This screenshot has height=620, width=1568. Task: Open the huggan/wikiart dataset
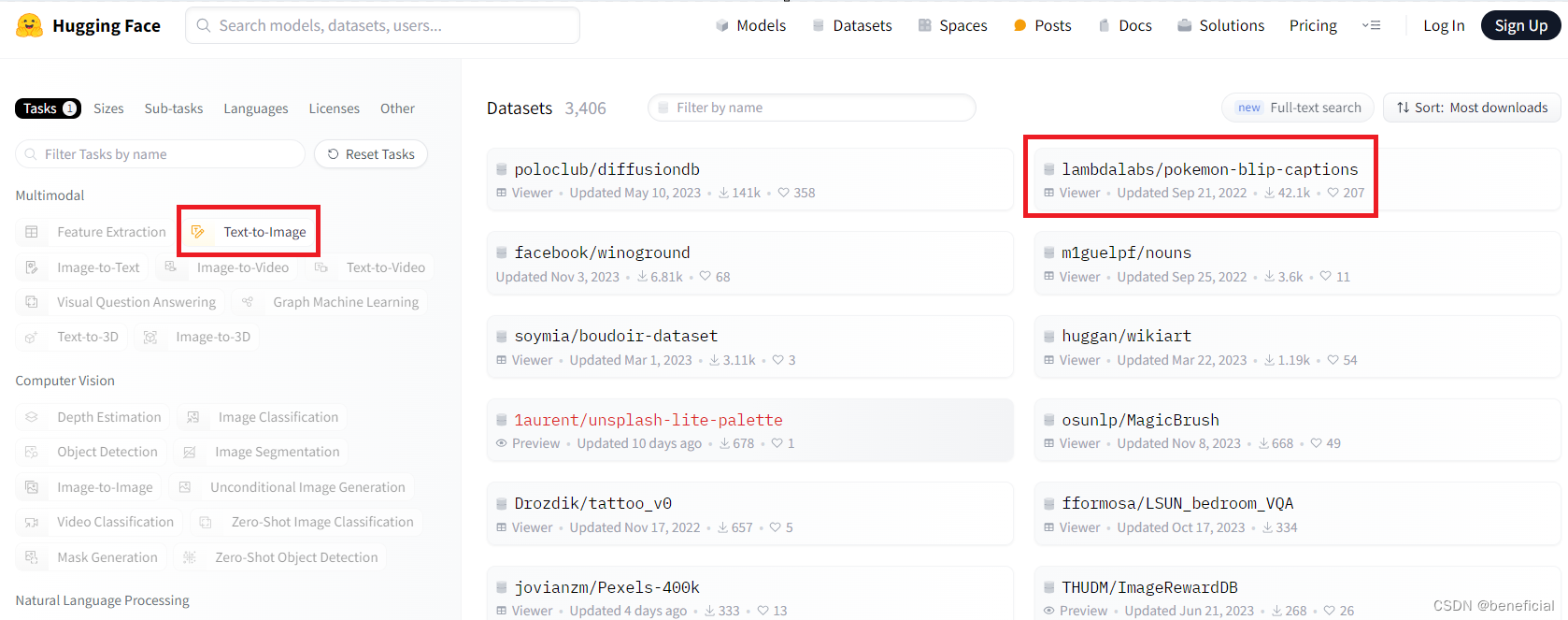point(1297,347)
